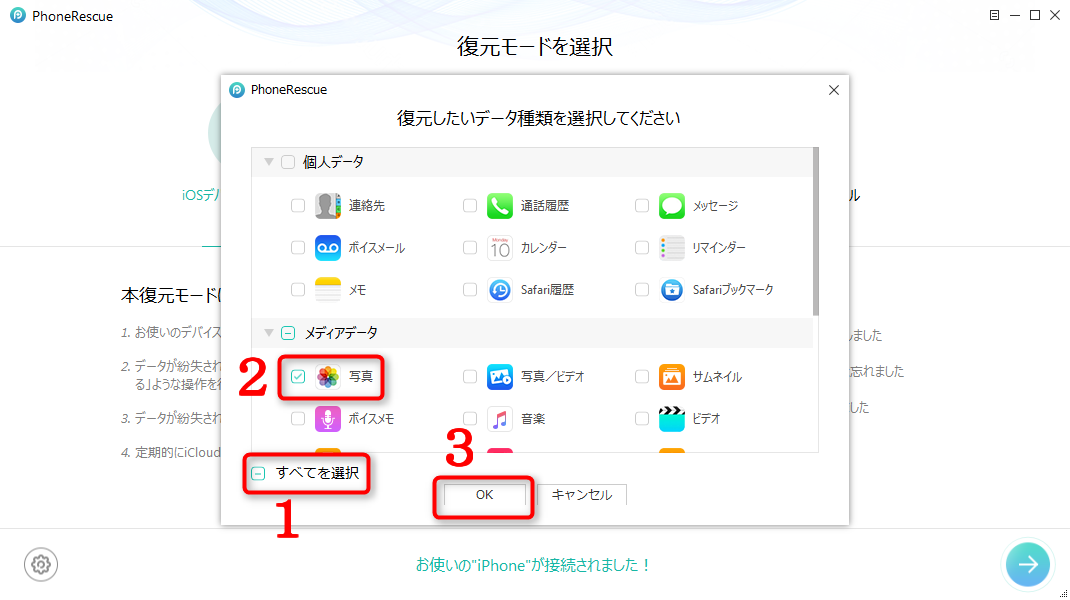Click the 個人データ heading text
This screenshot has height=600, width=1070.
coord(333,162)
